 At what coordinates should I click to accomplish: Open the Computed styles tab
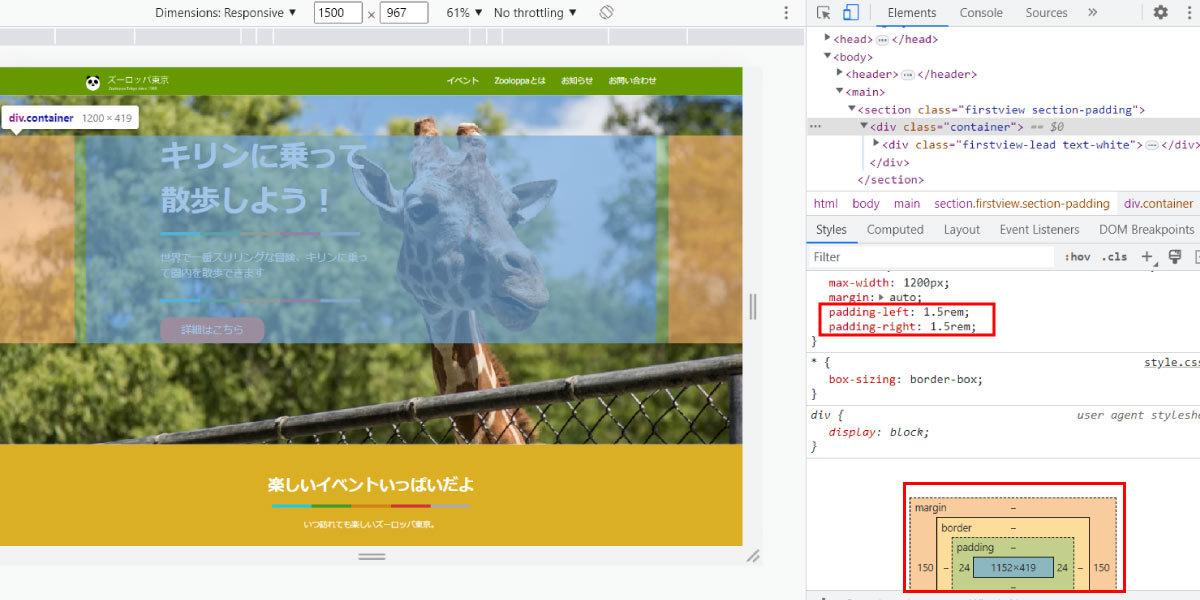click(x=895, y=230)
